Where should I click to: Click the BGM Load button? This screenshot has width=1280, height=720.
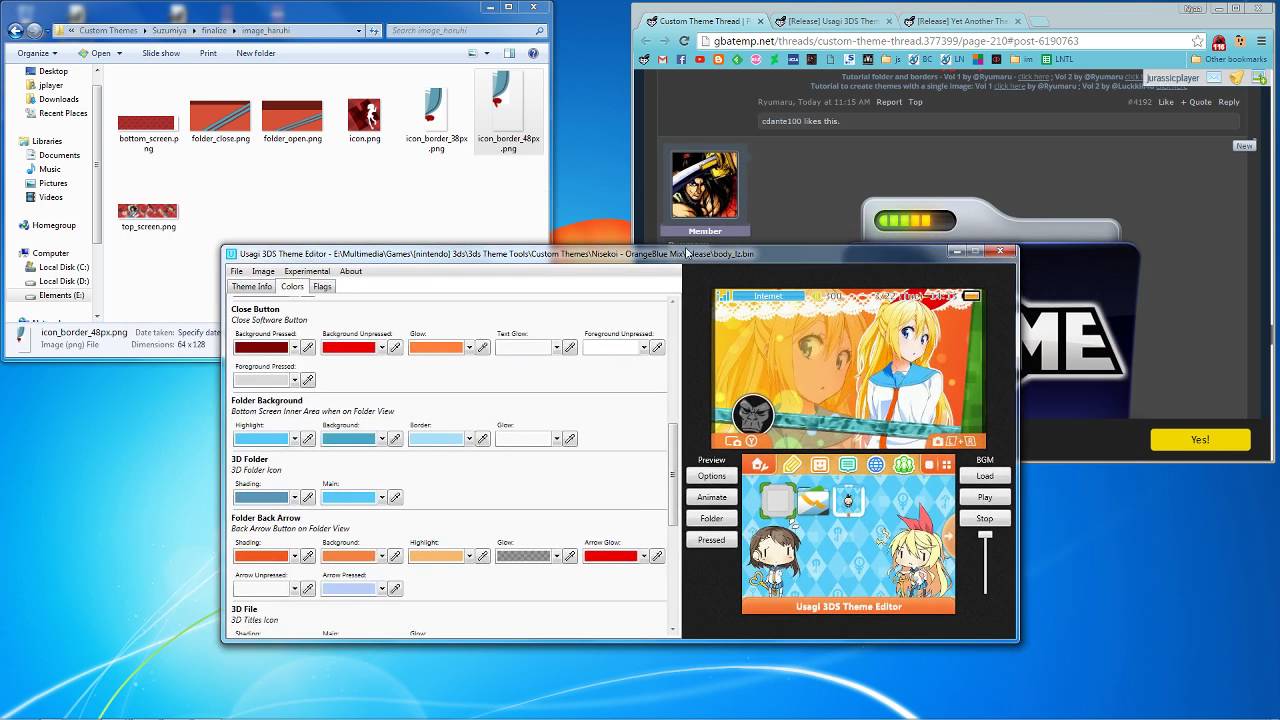click(985, 476)
